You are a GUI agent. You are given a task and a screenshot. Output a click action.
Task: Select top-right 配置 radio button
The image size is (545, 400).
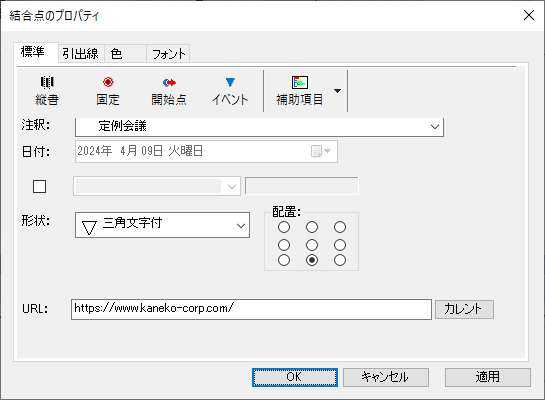tap(340, 227)
